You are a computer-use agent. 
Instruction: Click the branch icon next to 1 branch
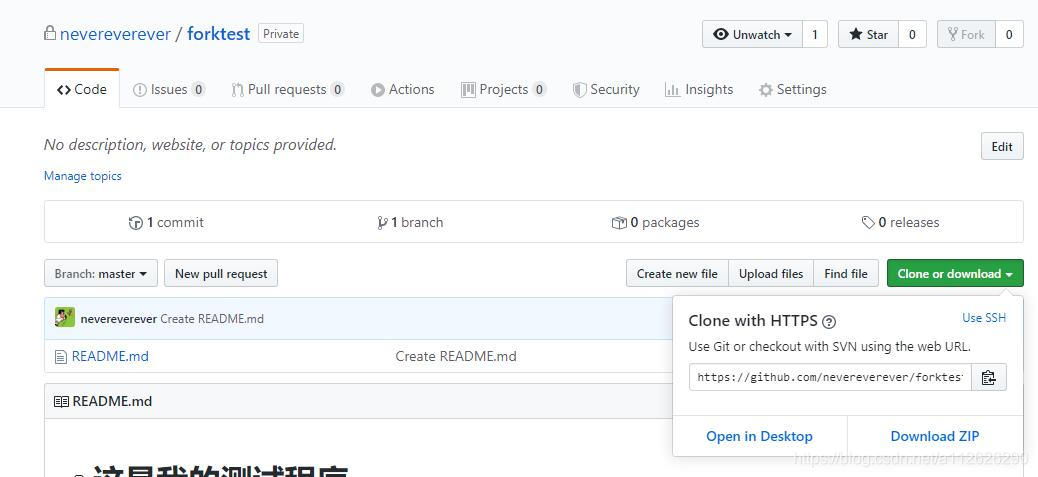coord(382,223)
